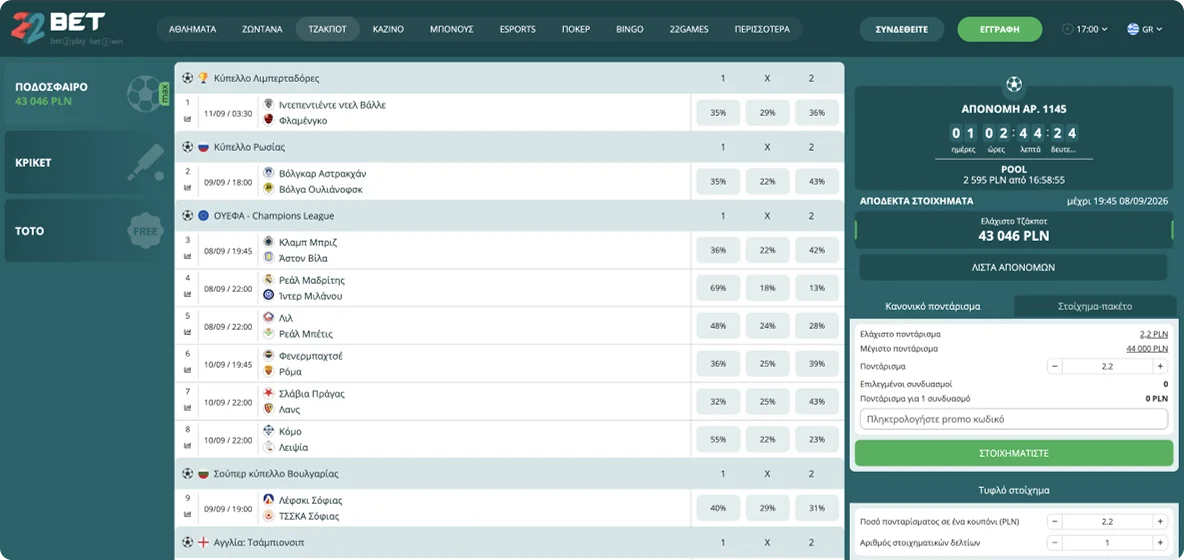Pick 48% for Λιλ
Viewport: 1184px width, 560px height.
click(x=717, y=326)
